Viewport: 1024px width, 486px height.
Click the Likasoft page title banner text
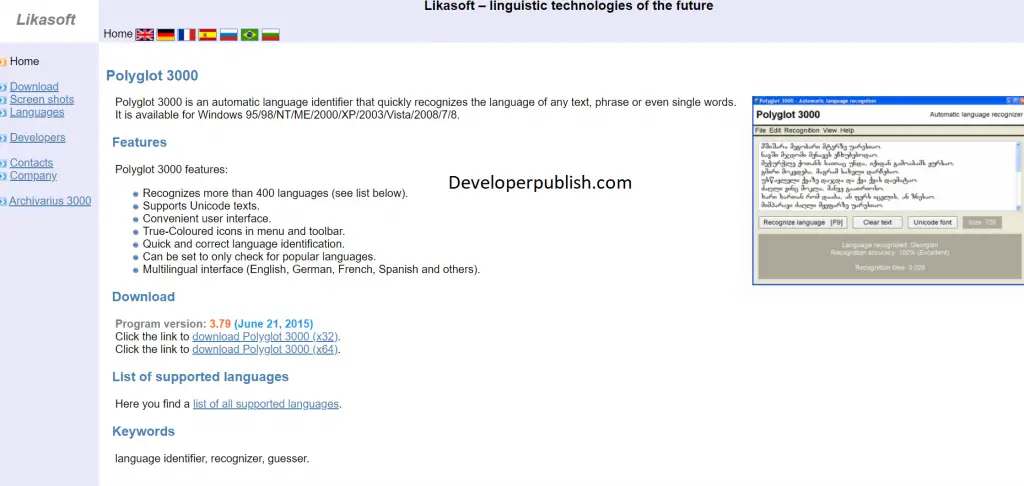(569, 7)
